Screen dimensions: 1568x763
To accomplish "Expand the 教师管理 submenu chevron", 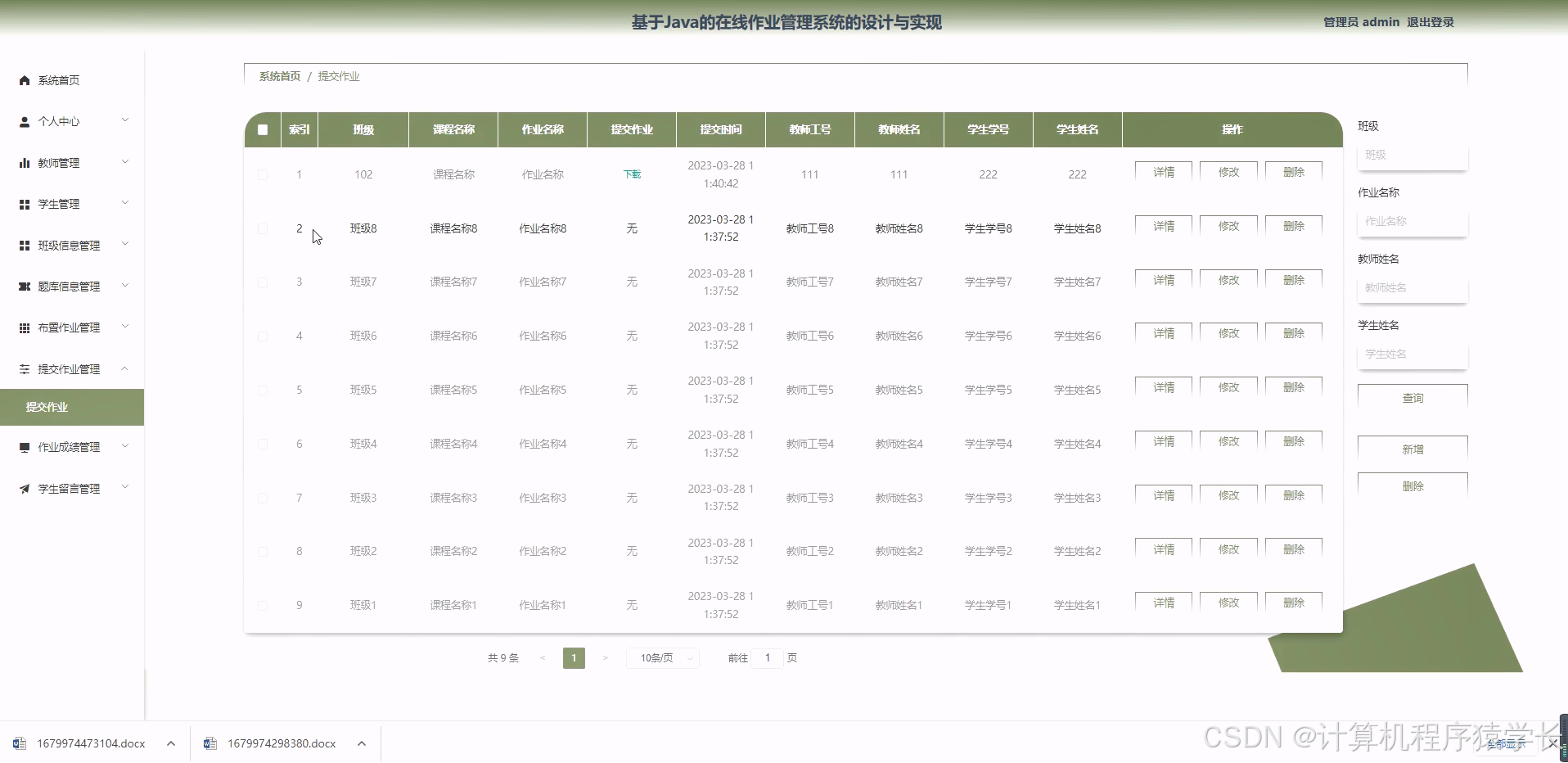I will pos(125,162).
